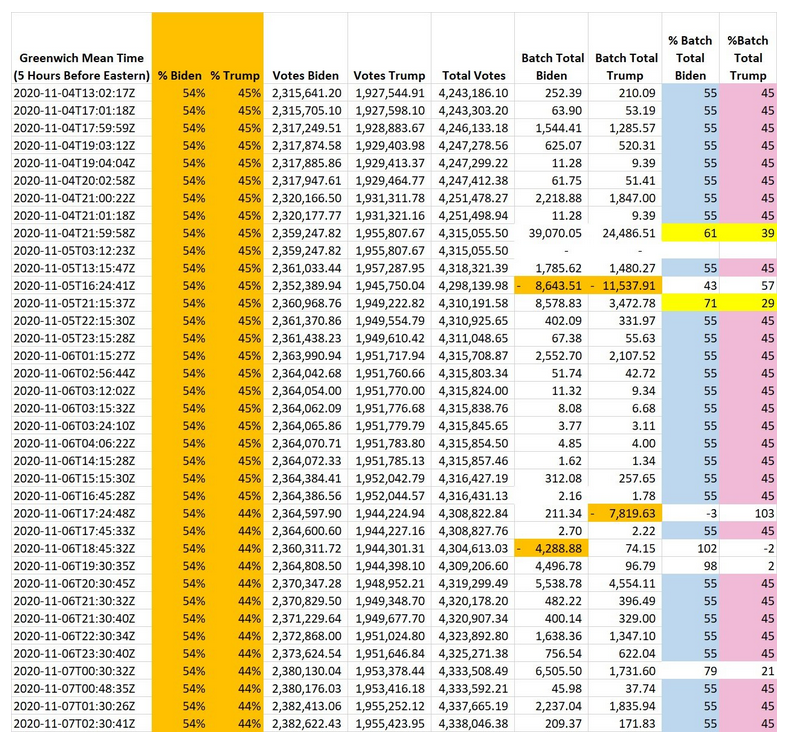Click Votes Biden value 2,315,641.20
This screenshot has height=749, width=811.
tap(307, 93)
